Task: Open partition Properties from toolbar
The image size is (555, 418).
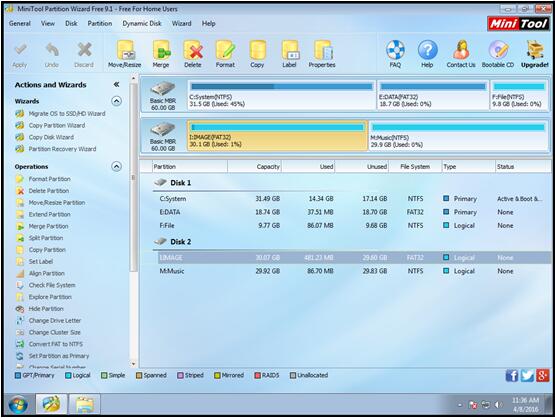Action: 322,54
